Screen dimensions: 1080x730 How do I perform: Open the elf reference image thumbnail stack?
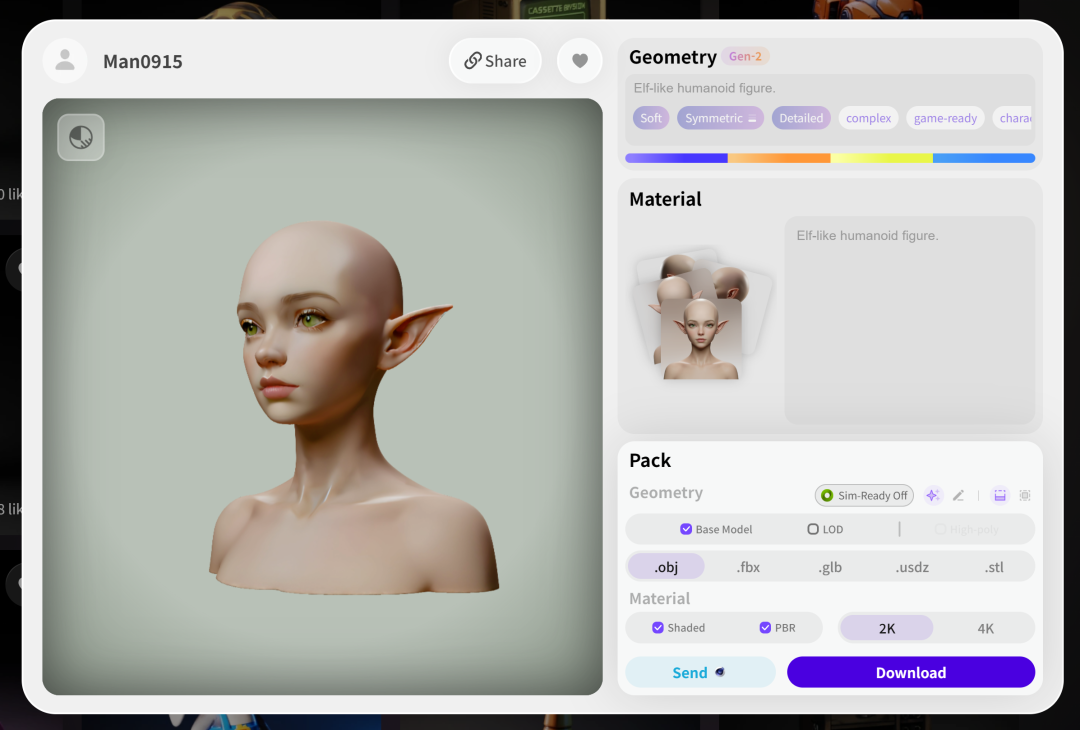point(701,315)
